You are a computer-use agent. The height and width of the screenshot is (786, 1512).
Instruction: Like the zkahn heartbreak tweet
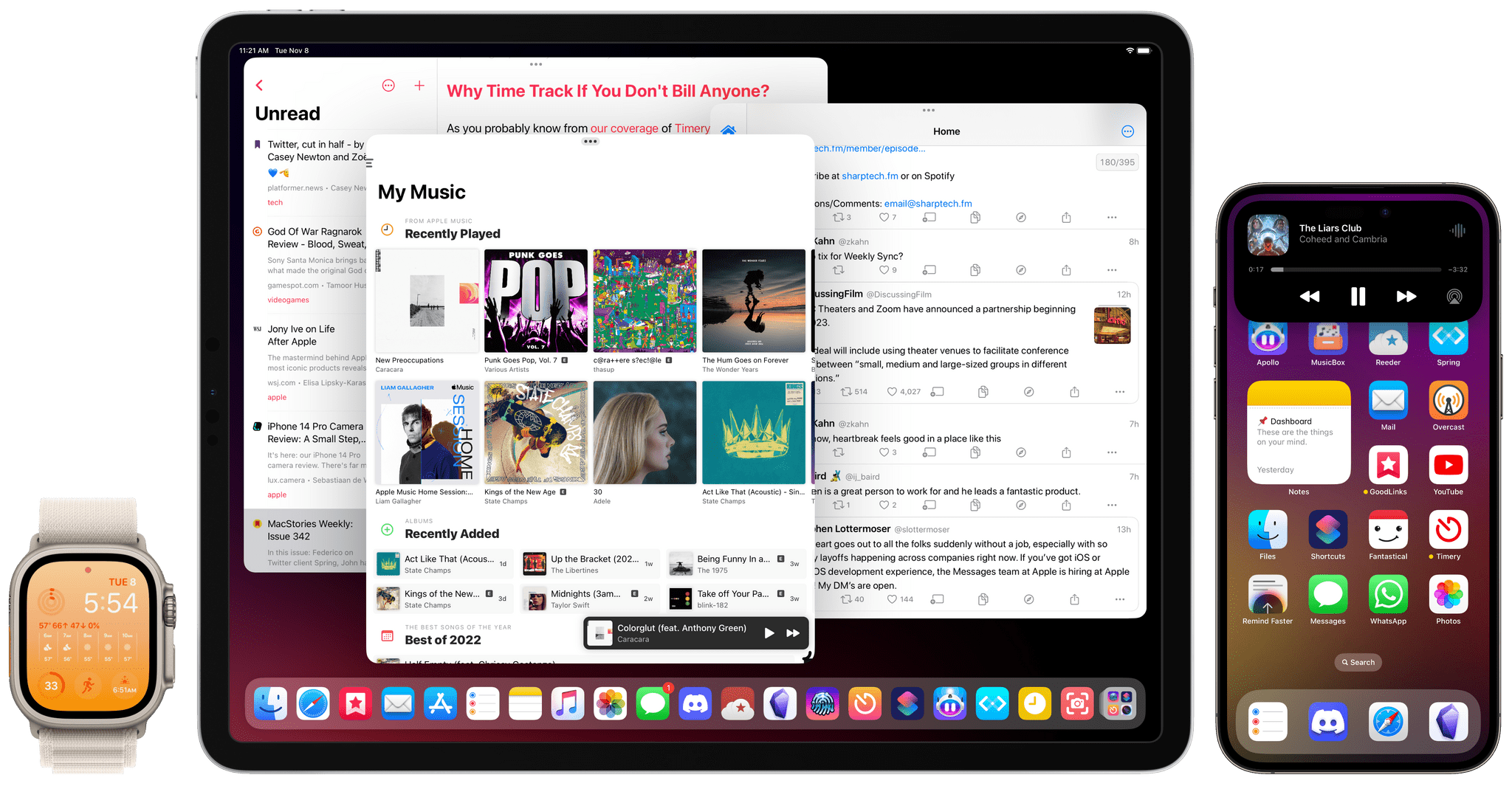pos(887,452)
